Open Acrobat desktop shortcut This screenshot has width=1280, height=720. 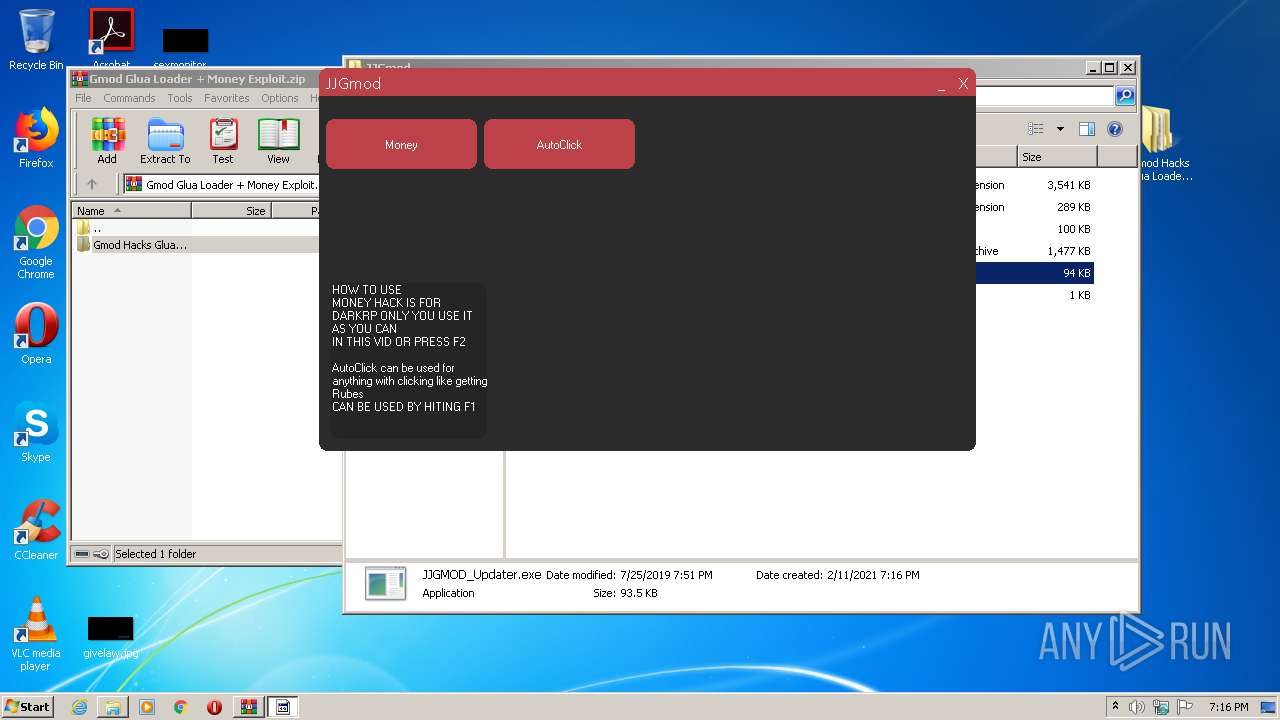(111, 40)
